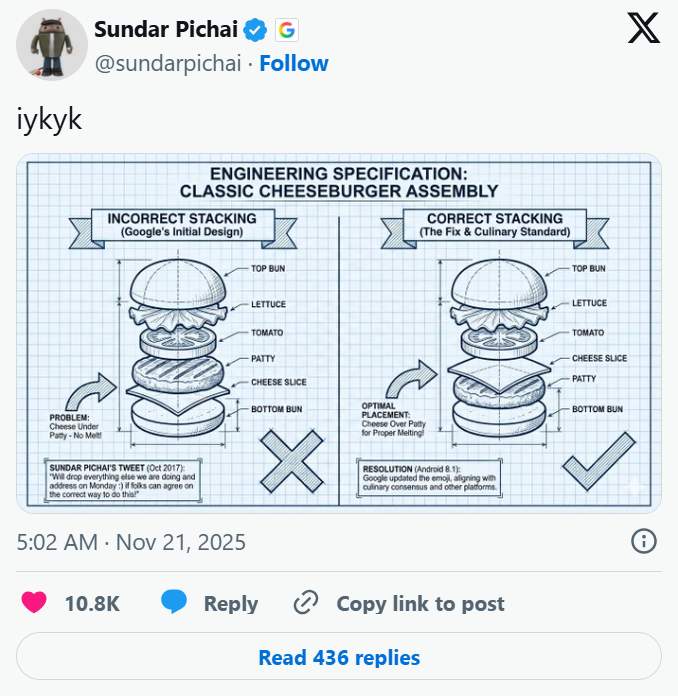Image resolution: width=678 pixels, height=696 pixels.
Task: Open Read 436 replies
Action: click(339, 657)
